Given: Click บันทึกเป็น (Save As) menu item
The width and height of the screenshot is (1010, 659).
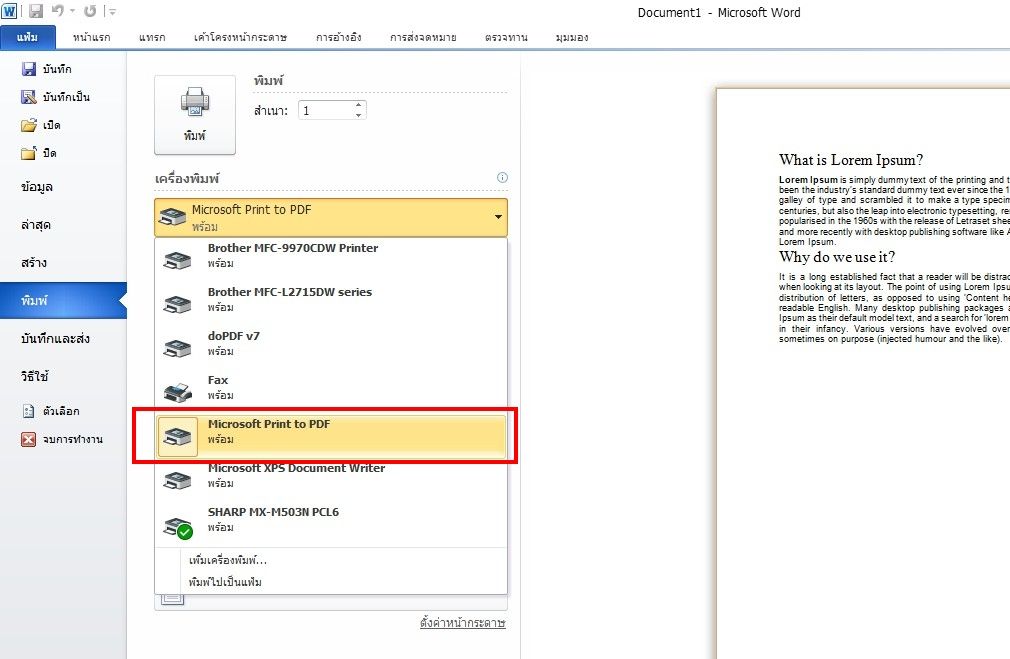Looking at the screenshot, I should click(x=55, y=97).
